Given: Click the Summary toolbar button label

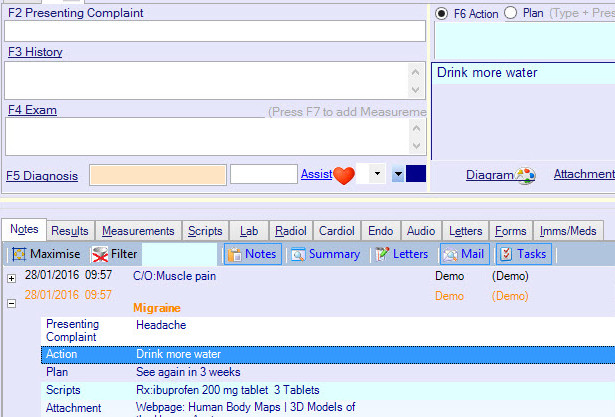Looking at the screenshot, I should pyautogui.click(x=334, y=254).
